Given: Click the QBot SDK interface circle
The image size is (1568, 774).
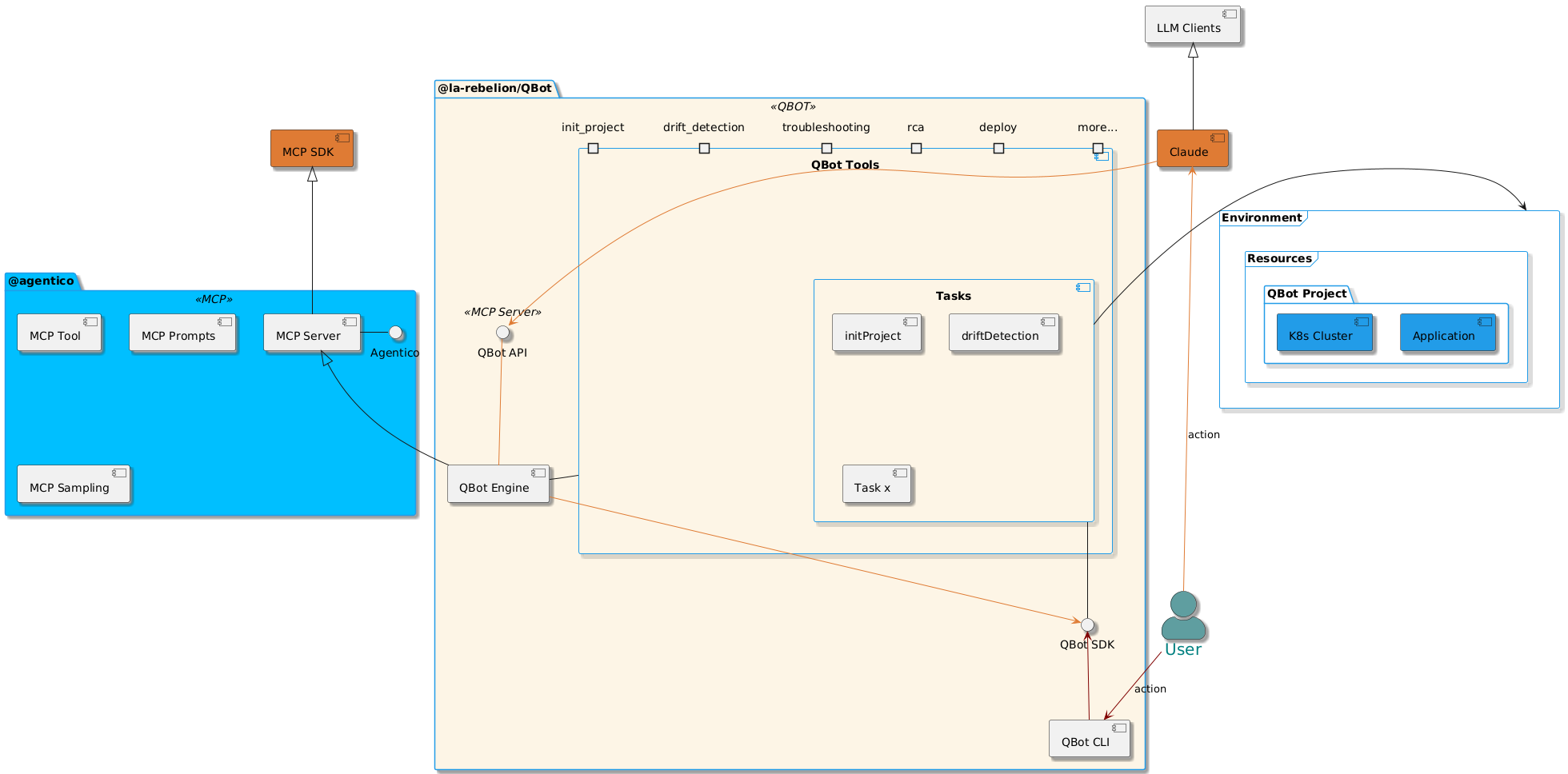Looking at the screenshot, I should 1088,626.
